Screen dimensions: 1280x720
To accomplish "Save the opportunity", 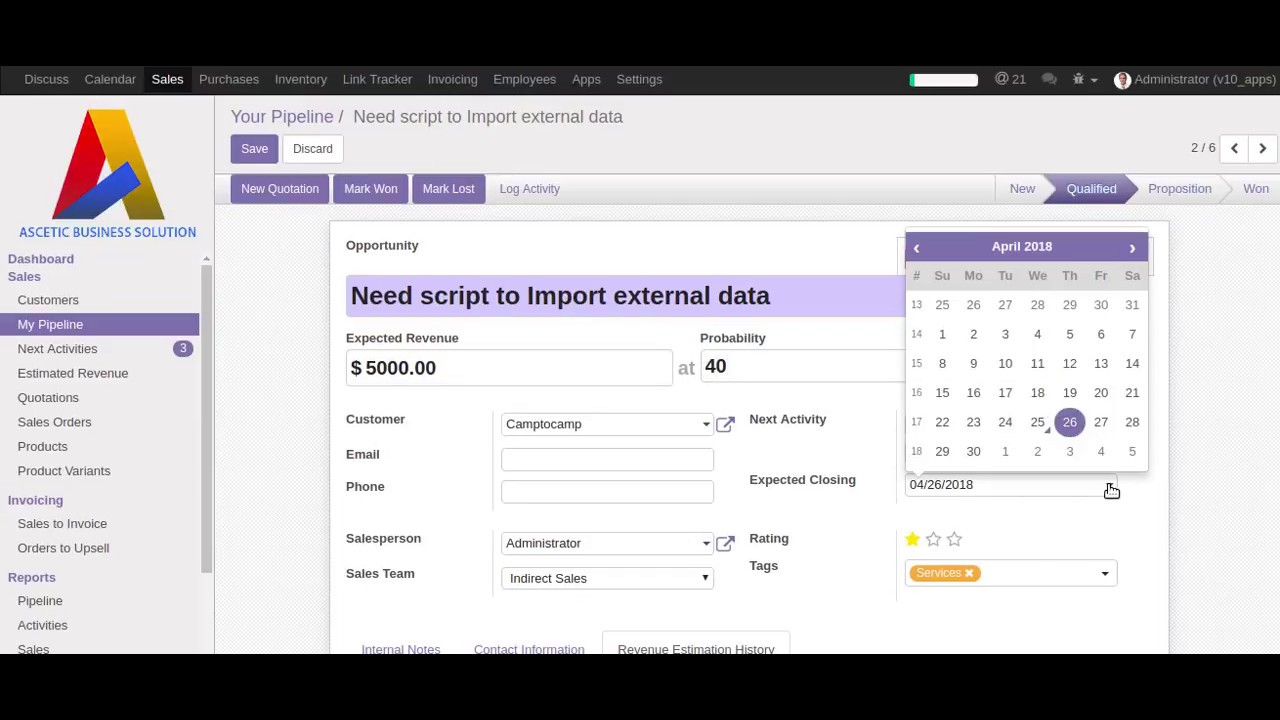I will coord(254,149).
